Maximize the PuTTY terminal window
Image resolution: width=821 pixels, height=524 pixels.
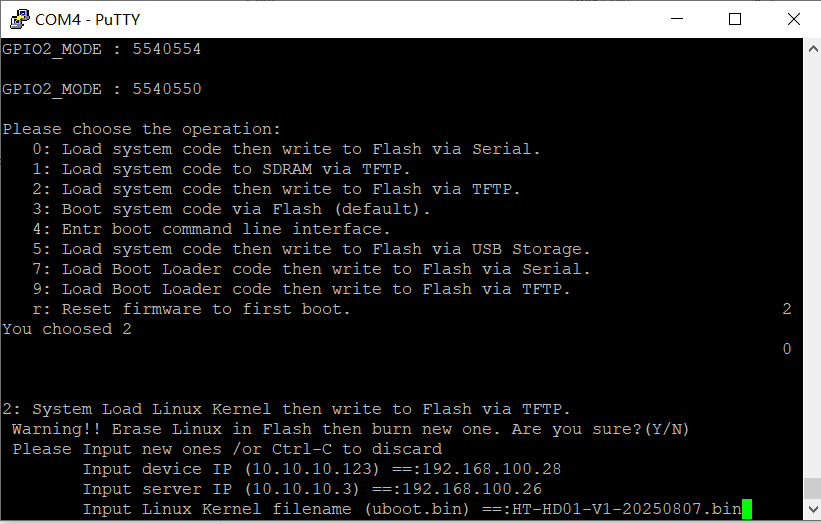click(735, 19)
